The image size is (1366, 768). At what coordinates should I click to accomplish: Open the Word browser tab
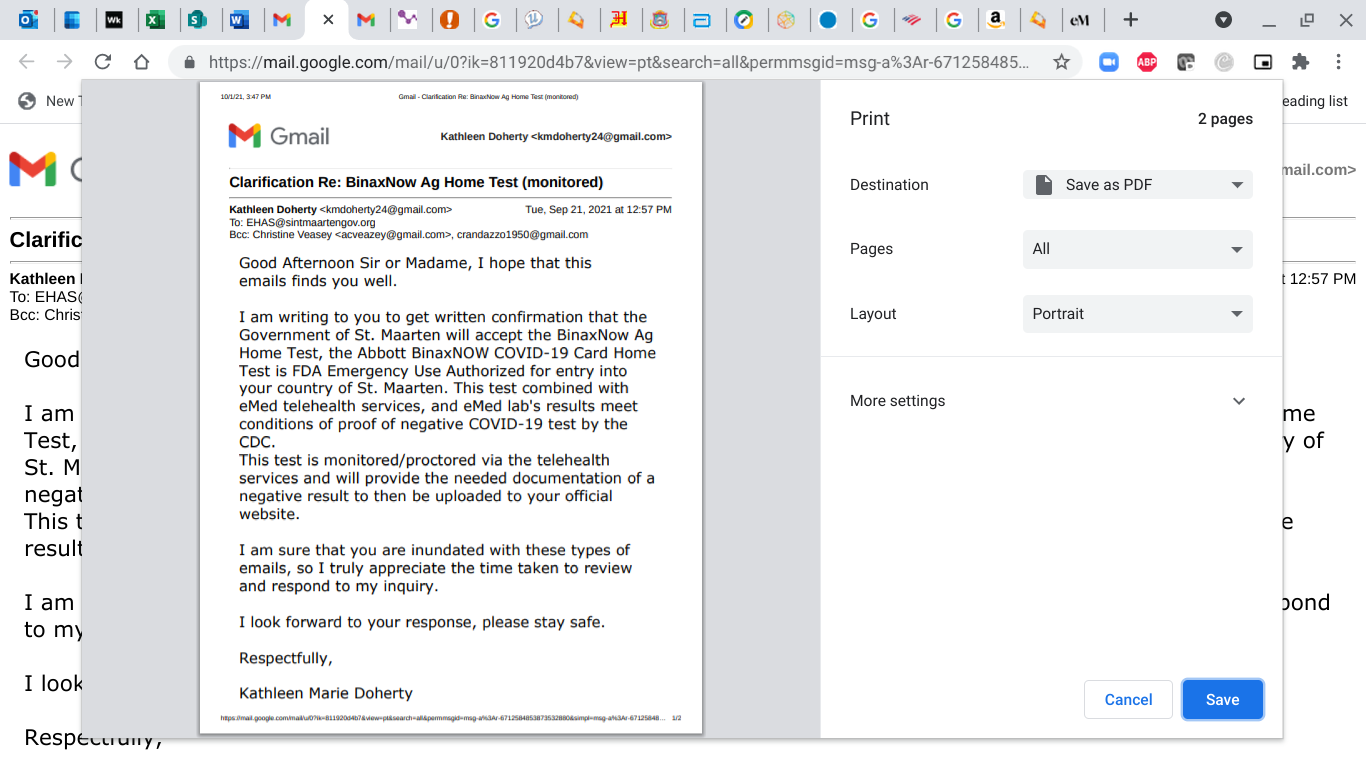[239, 19]
